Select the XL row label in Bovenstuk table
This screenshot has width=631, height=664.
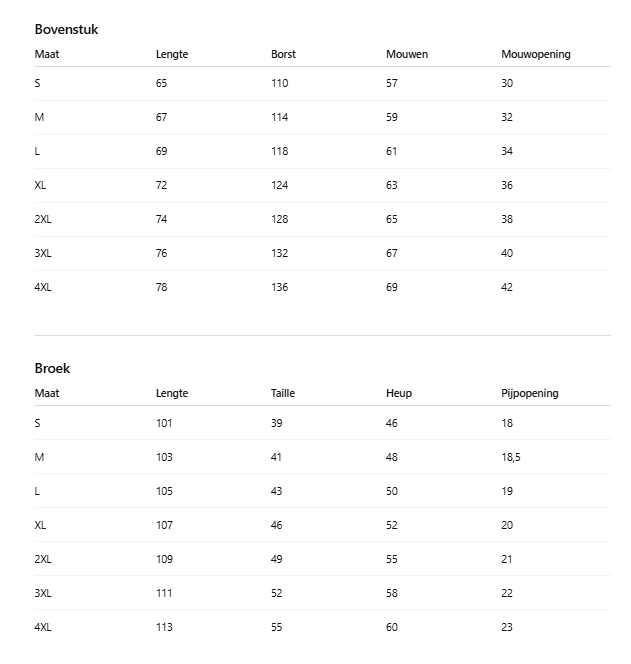[x=40, y=185]
